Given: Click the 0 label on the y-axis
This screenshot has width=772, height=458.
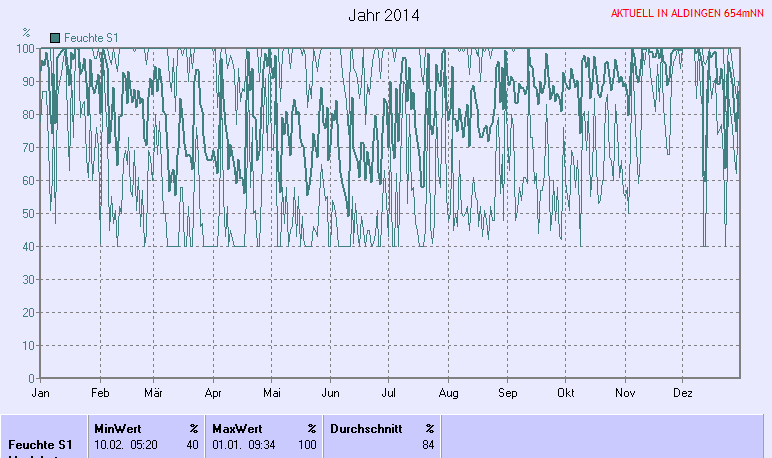Looking at the screenshot, I should pyautogui.click(x=32, y=379).
